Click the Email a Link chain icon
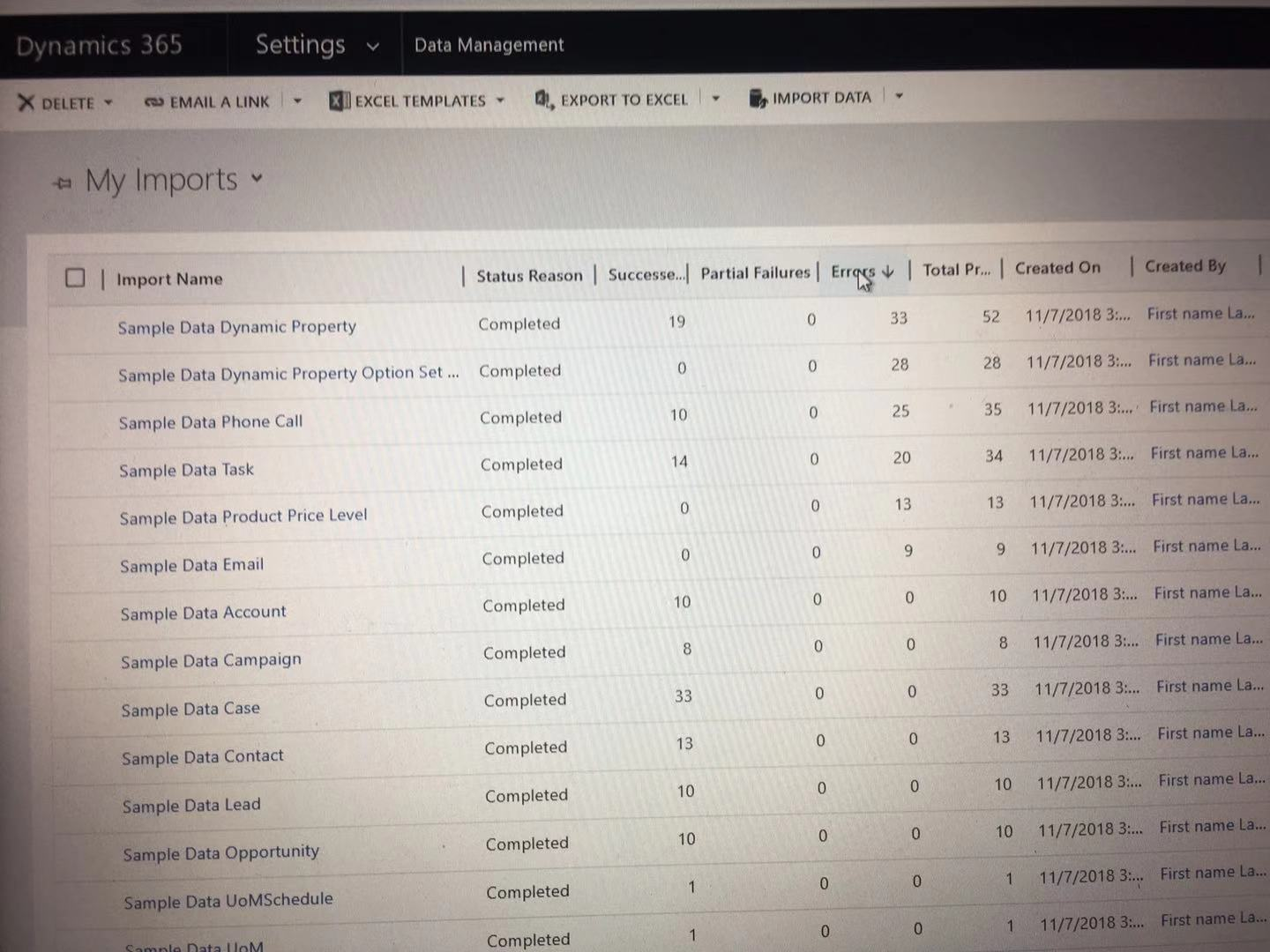The width and height of the screenshot is (1270, 952). click(153, 102)
